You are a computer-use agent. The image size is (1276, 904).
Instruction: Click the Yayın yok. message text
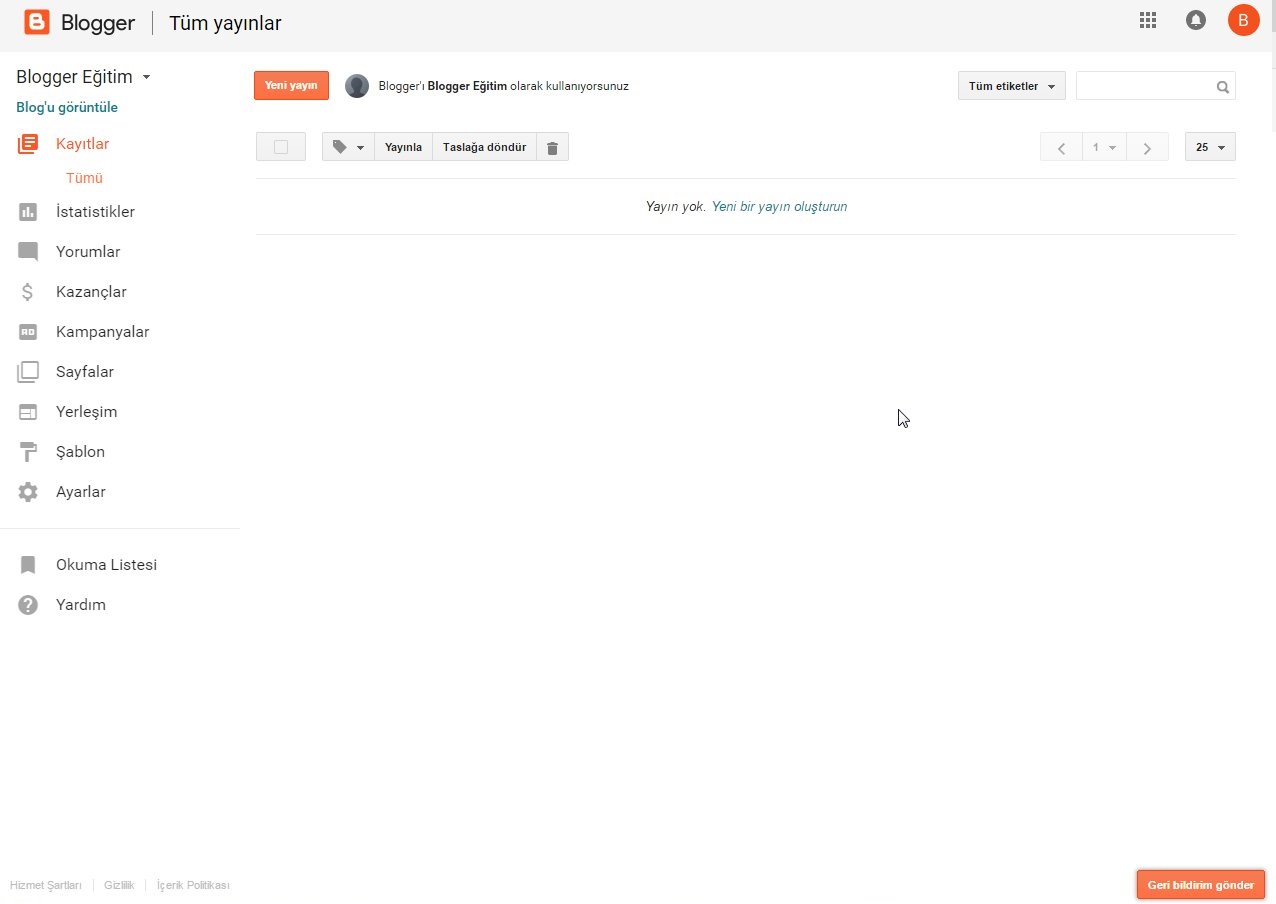[676, 207]
